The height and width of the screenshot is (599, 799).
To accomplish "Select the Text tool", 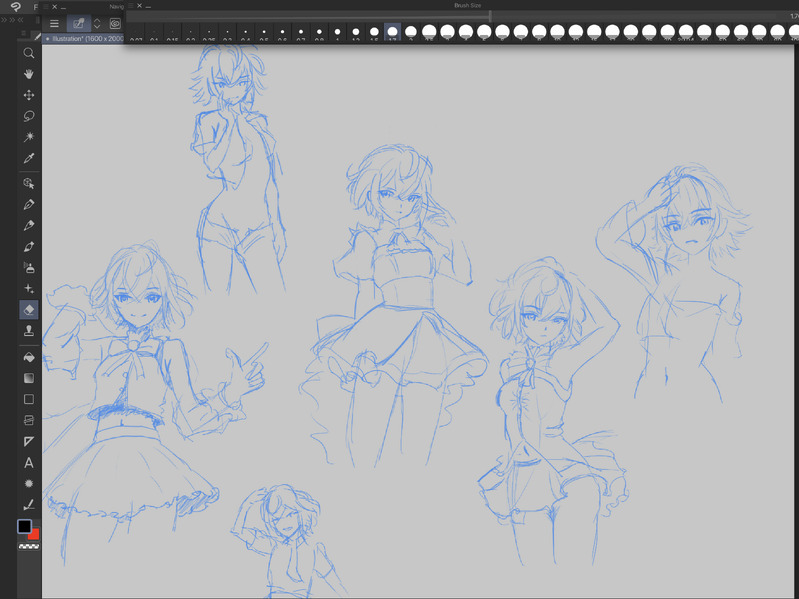I will coord(29,462).
